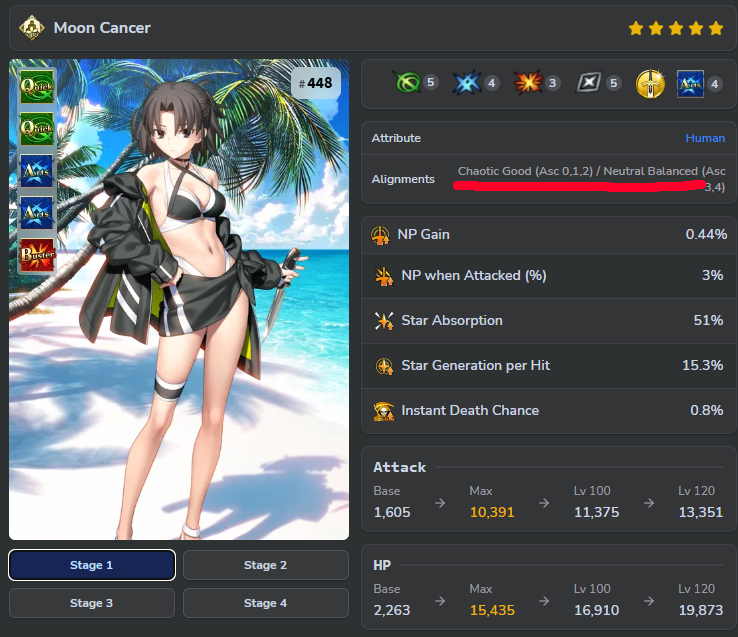Click the first Arts card icon
Screen dimensions: 738x637
pyautogui.click(x=37, y=170)
